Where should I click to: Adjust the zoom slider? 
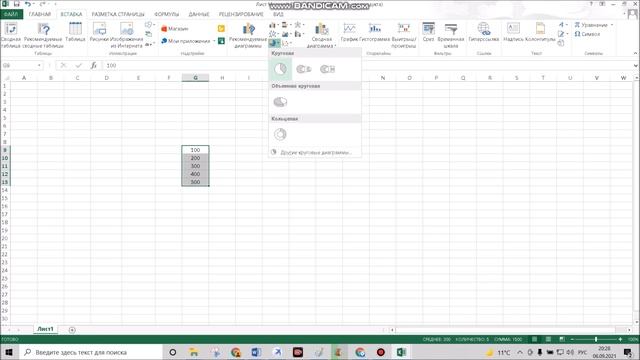[x=596, y=339]
